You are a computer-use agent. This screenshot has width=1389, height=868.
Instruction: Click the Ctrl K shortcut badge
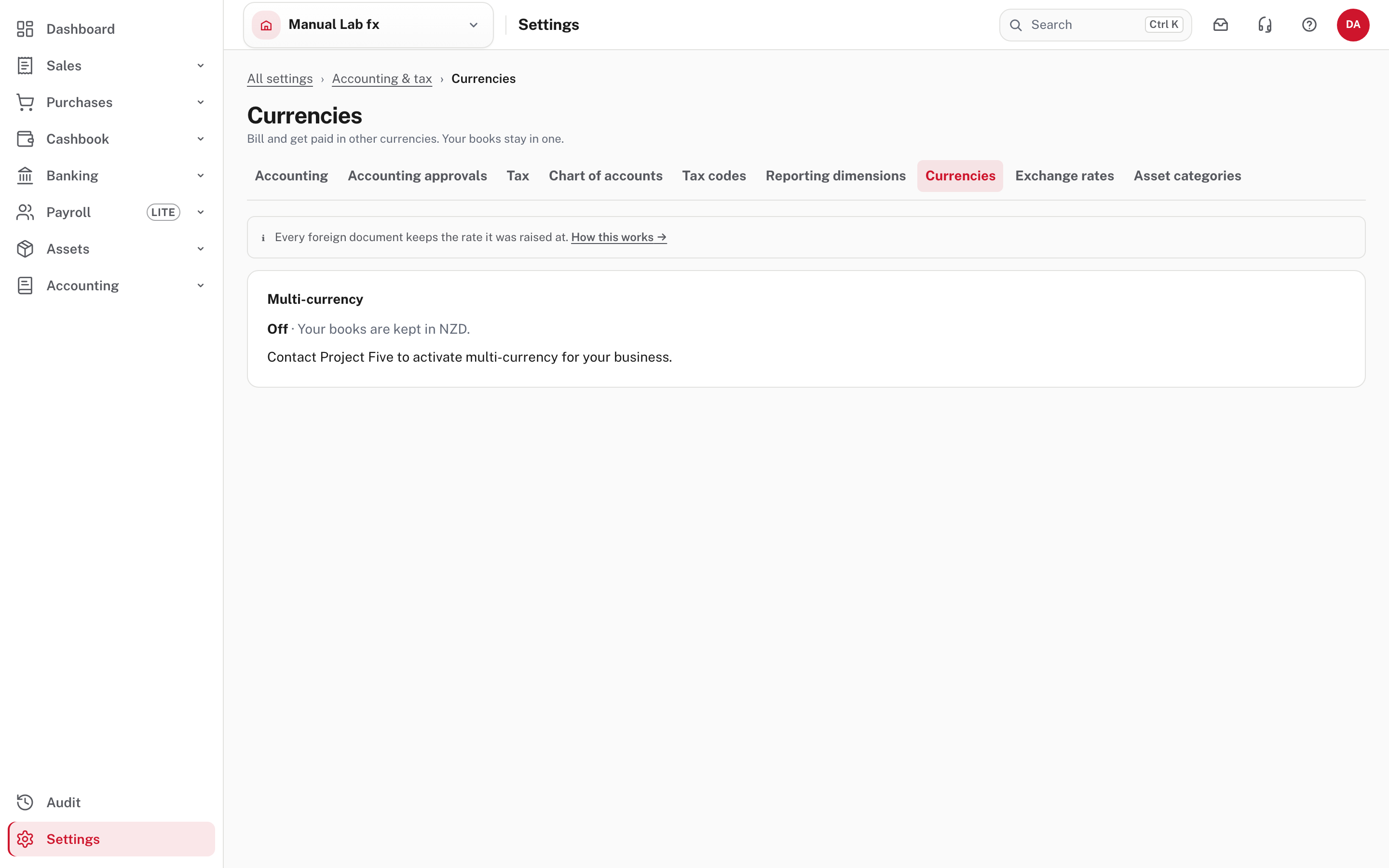coord(1164,25)
